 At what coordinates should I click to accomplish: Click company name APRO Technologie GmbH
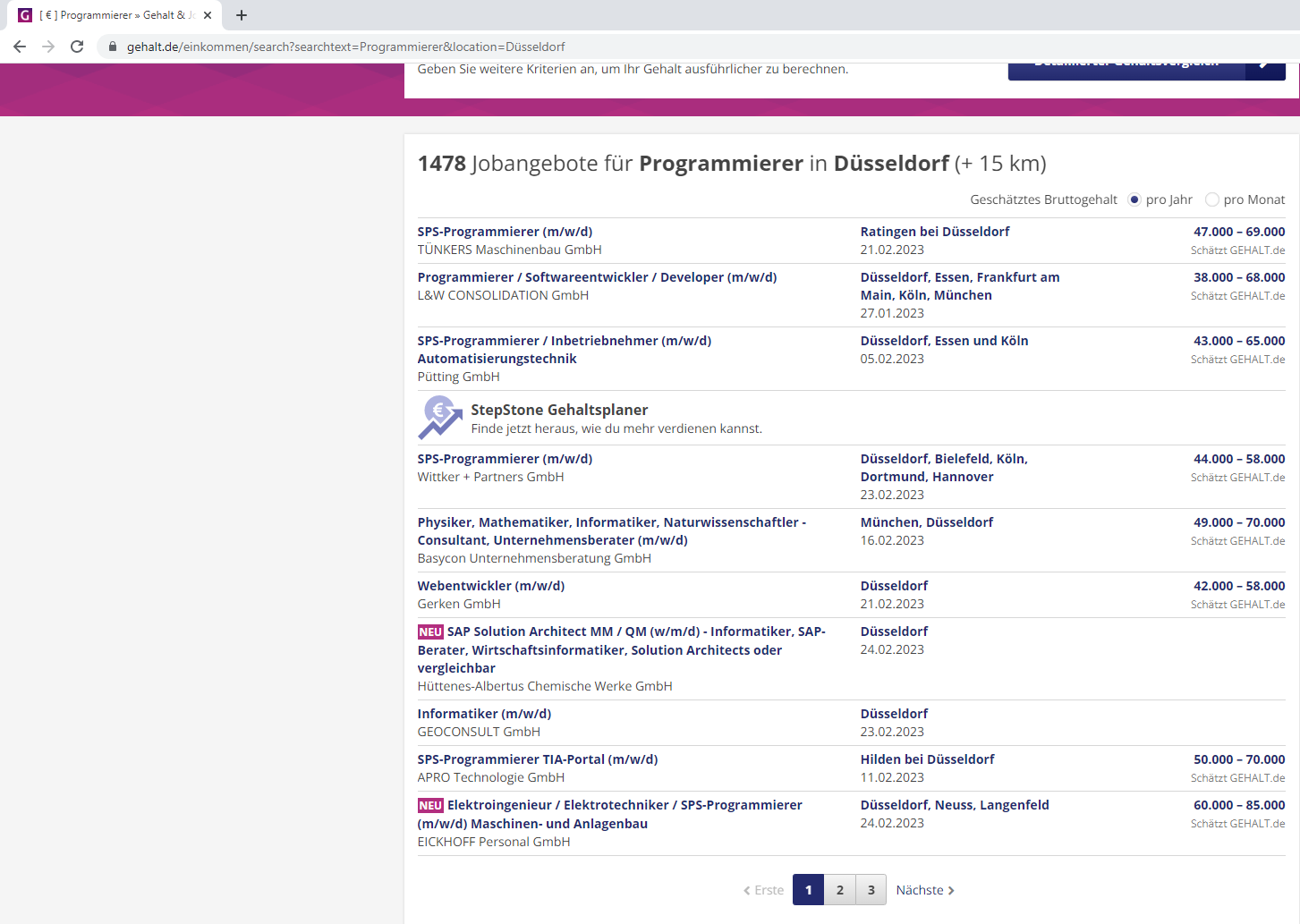point(491,777)
